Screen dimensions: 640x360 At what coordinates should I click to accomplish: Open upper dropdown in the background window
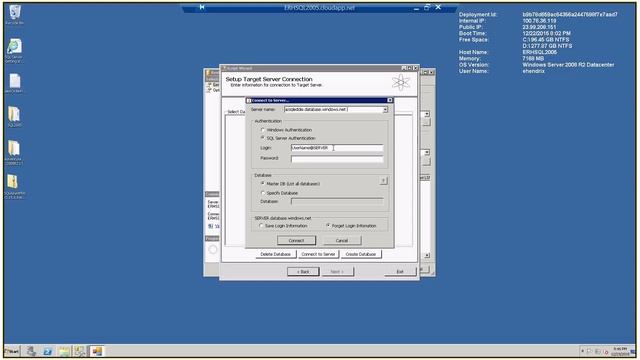coord(427,114)
